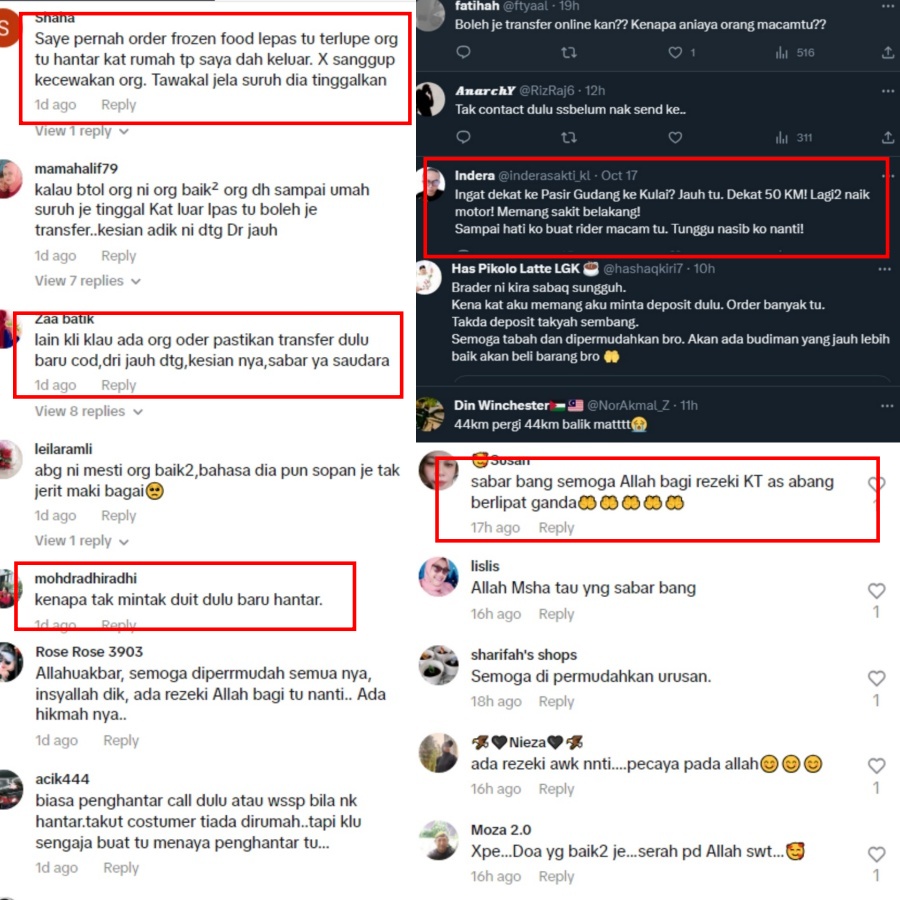Retweet AnarchY's tweet
Screen dimensions: 900x900
(x=569, y=138)
